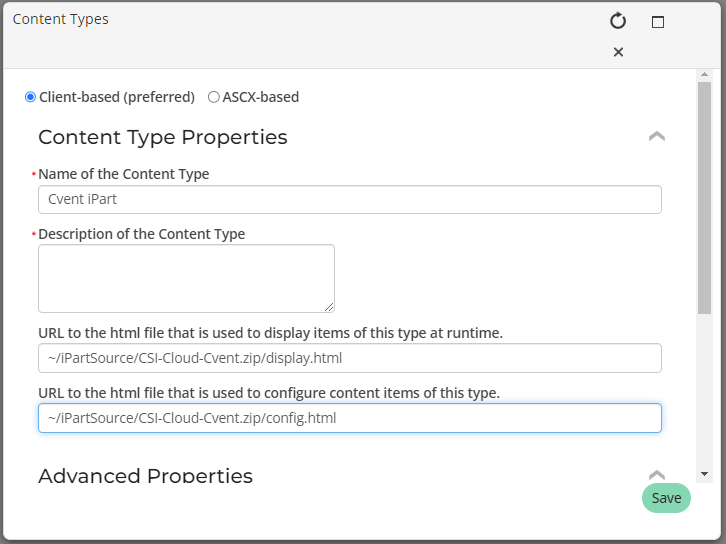Focus the Description of the Content Type textarea

coord(186,278)
